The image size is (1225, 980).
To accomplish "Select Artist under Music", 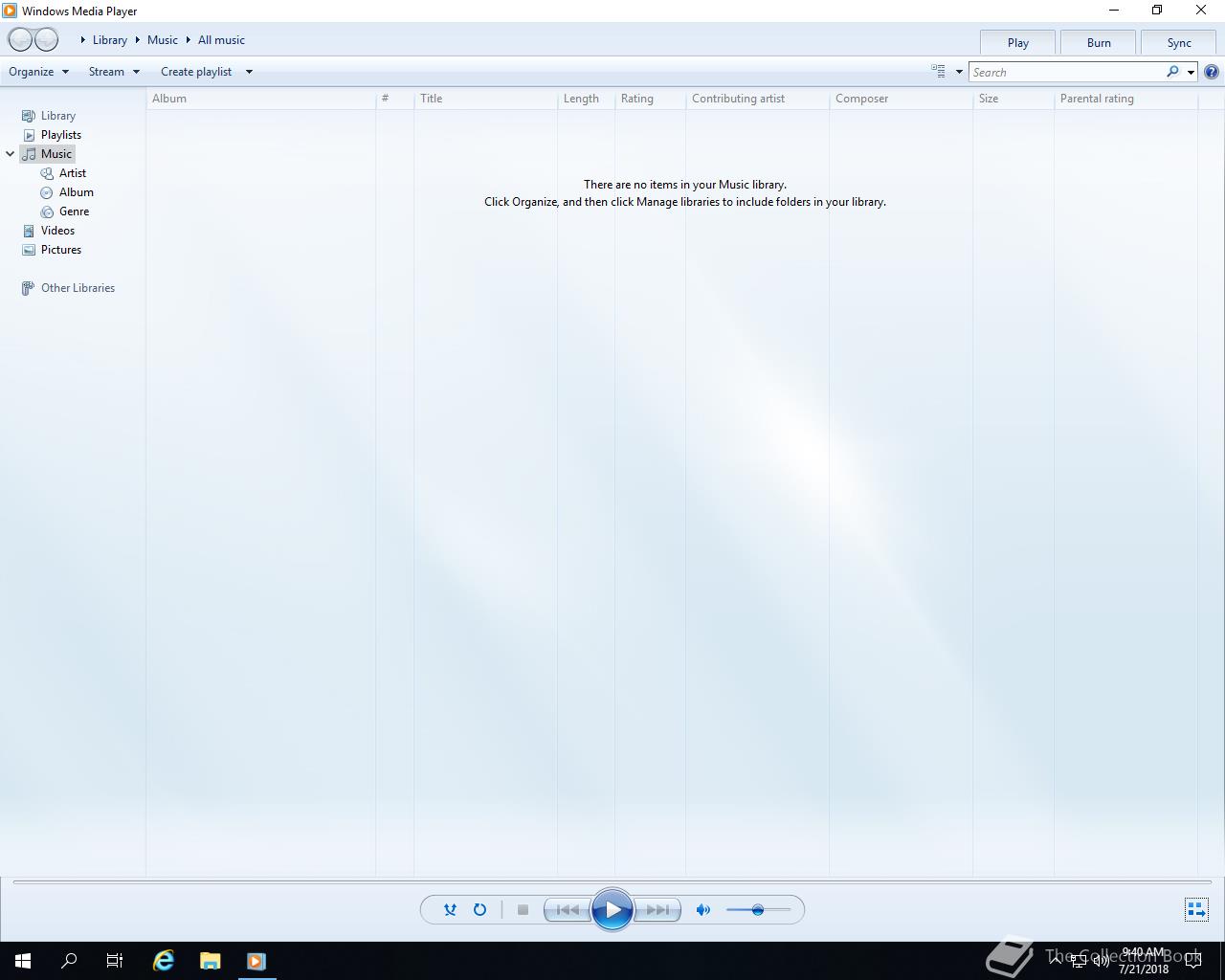I will (63, 173).
